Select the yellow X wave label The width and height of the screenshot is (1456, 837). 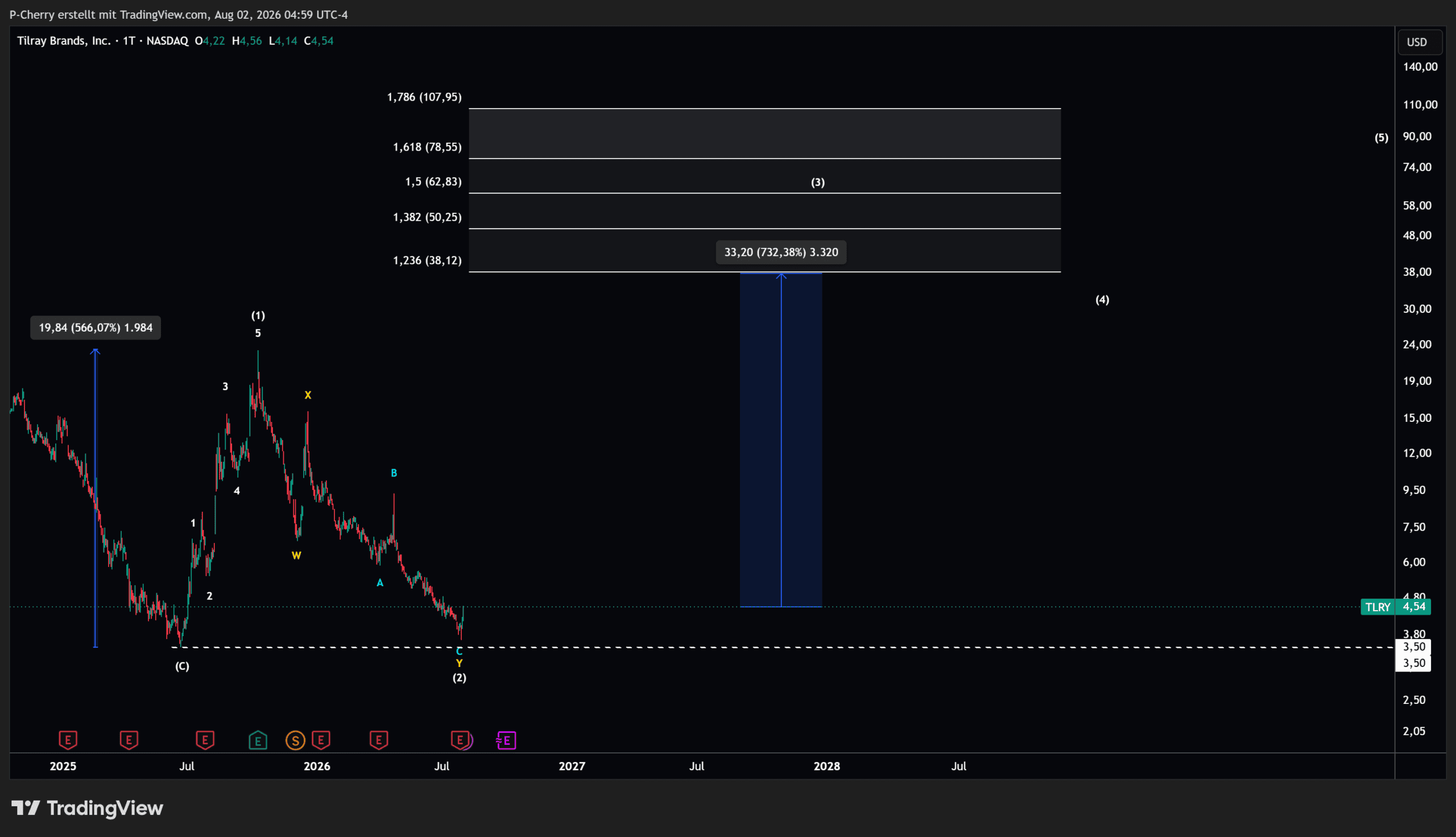[x=308, y=395]
